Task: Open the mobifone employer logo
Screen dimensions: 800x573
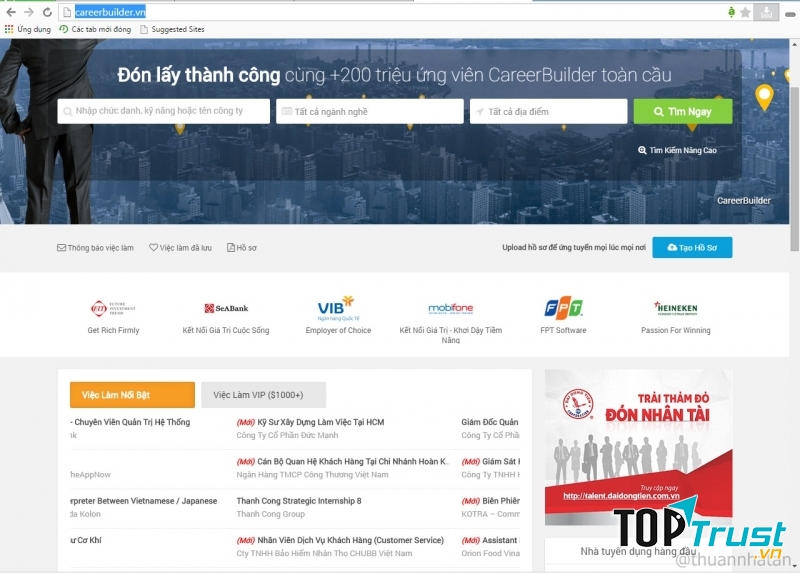Action: pos(451,308)
